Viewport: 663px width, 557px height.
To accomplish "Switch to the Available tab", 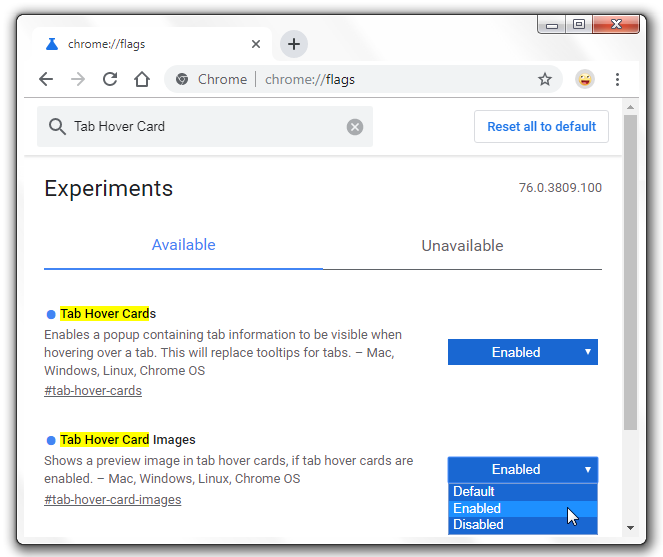I will pyautogui.click(x=184, y=245).
